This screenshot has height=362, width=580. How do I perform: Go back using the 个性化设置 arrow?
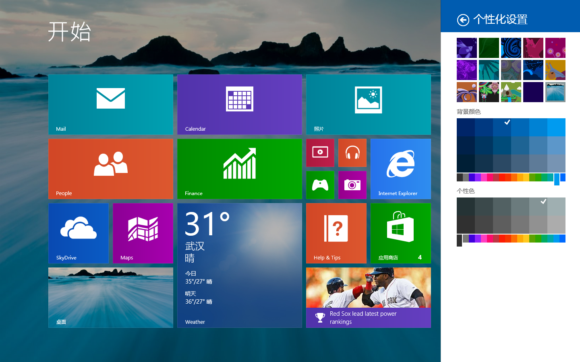(x=463, y=20)
